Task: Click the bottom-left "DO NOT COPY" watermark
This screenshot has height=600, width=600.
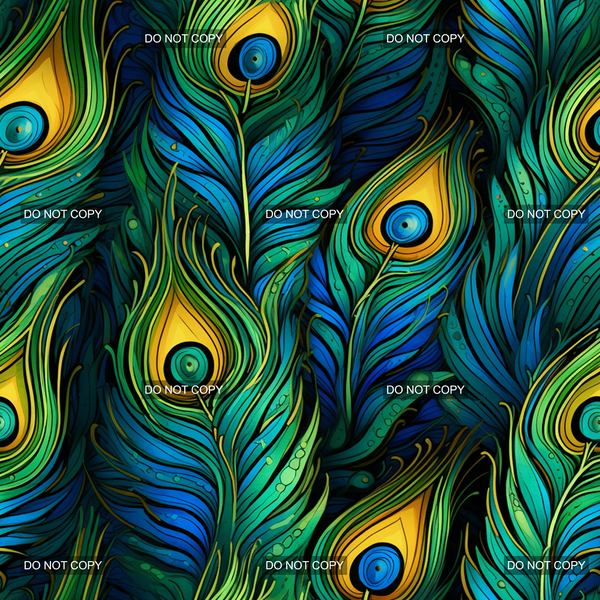Action: coord(63,565)
